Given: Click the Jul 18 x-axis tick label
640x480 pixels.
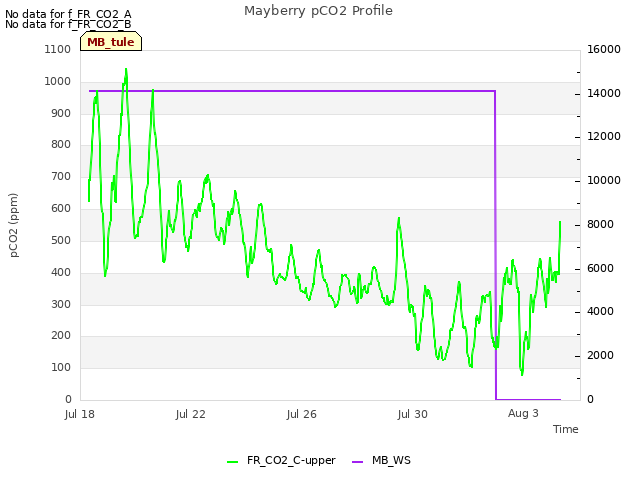Looking at the screenshot, I should [80, 414].
